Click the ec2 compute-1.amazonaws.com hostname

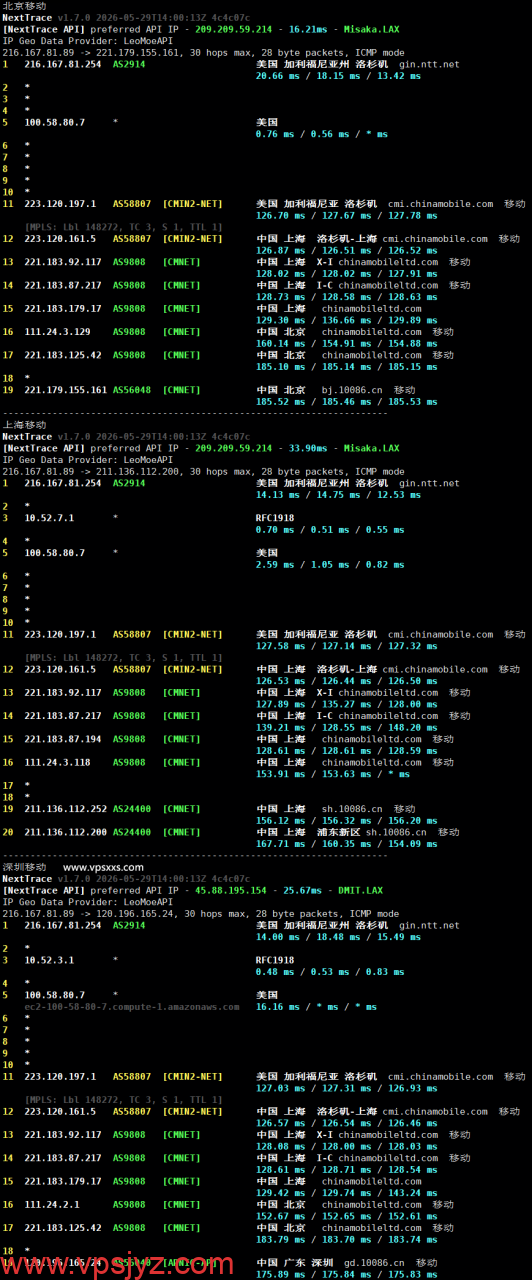tap(130, 1007)
